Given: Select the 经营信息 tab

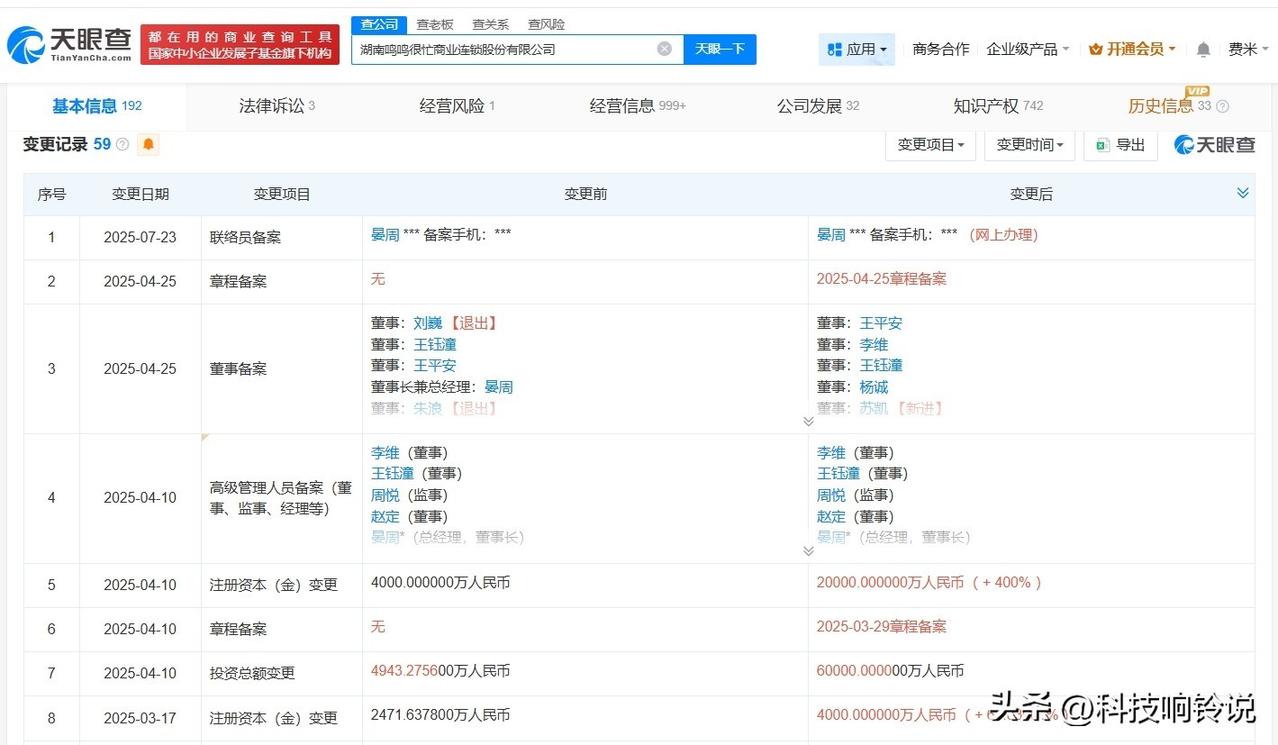Looking at the screenshot, I should click(638, 106).
